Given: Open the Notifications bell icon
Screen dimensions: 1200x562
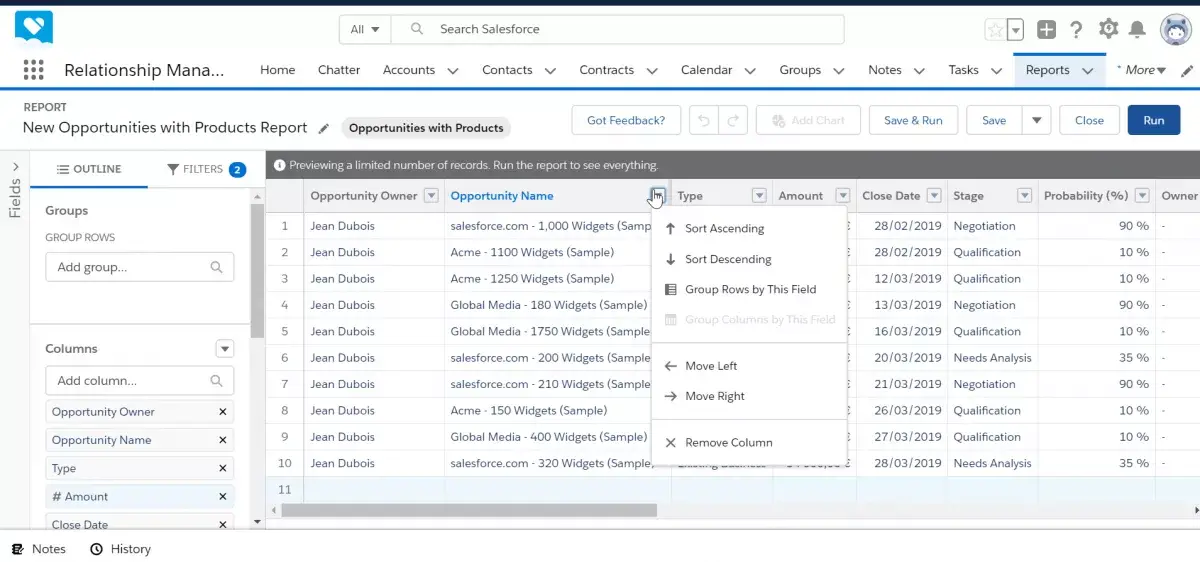Looking at the screenshot, I should [x=1138, y=30].
